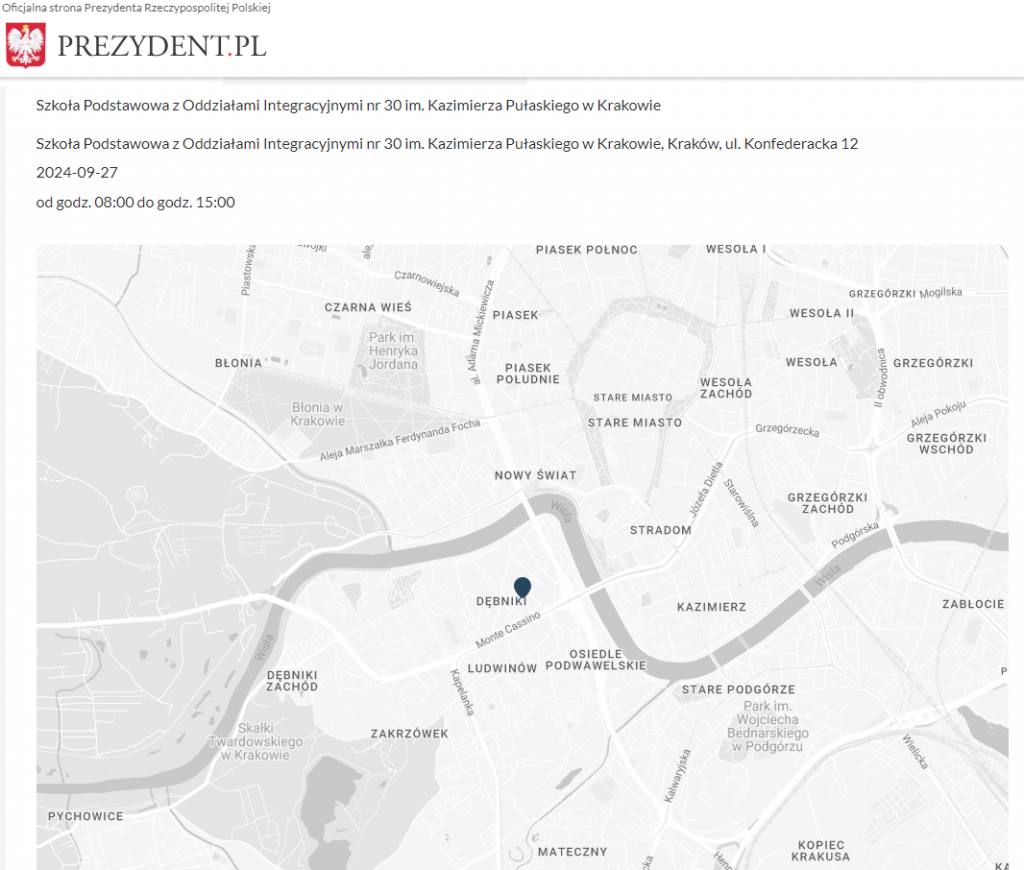Open the PREZYDENT.PL home link

pyautogui.click(x=162, y=46)
